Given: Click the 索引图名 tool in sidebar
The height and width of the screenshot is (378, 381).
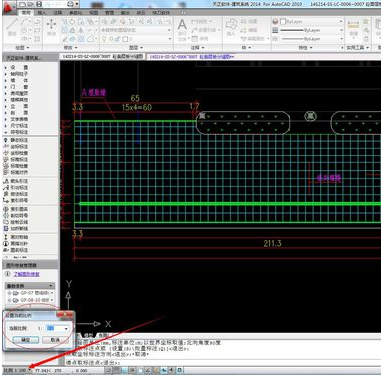Looking at the screenshot, I should coord(16,209).
